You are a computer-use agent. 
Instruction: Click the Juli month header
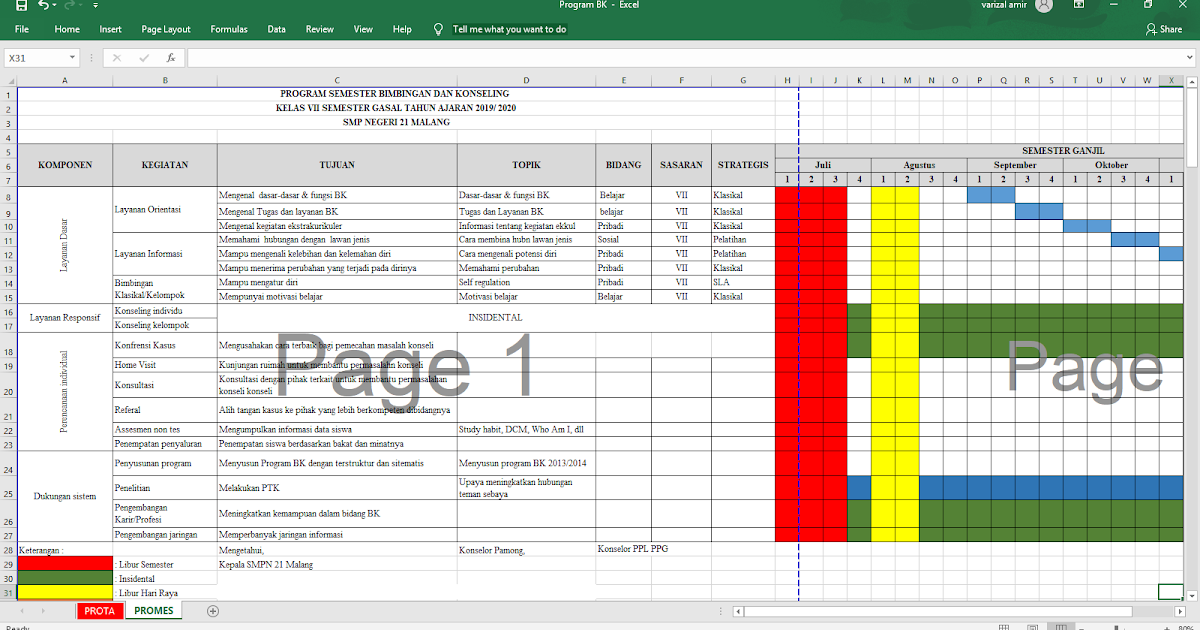(x=823, y=165)
